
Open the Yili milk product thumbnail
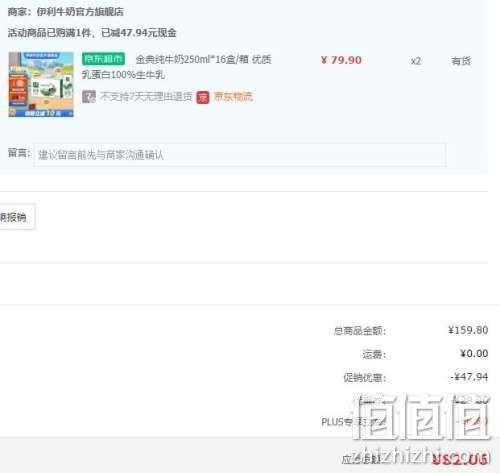[x=41, y=84]
